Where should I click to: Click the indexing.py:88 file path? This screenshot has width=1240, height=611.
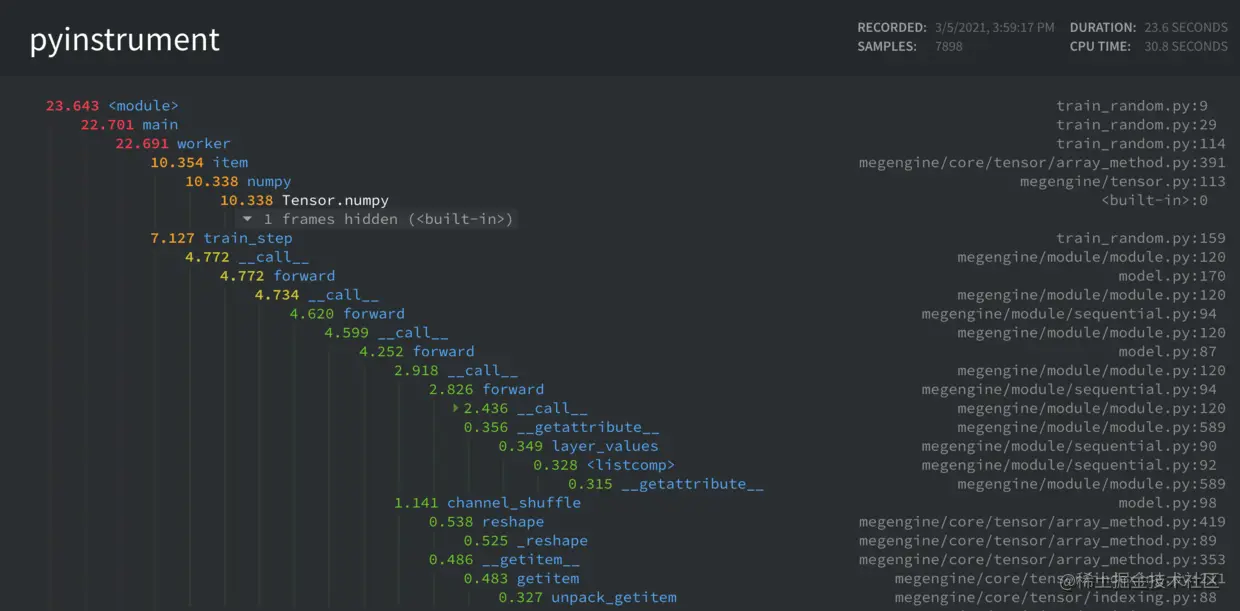tap(1056, 599)
